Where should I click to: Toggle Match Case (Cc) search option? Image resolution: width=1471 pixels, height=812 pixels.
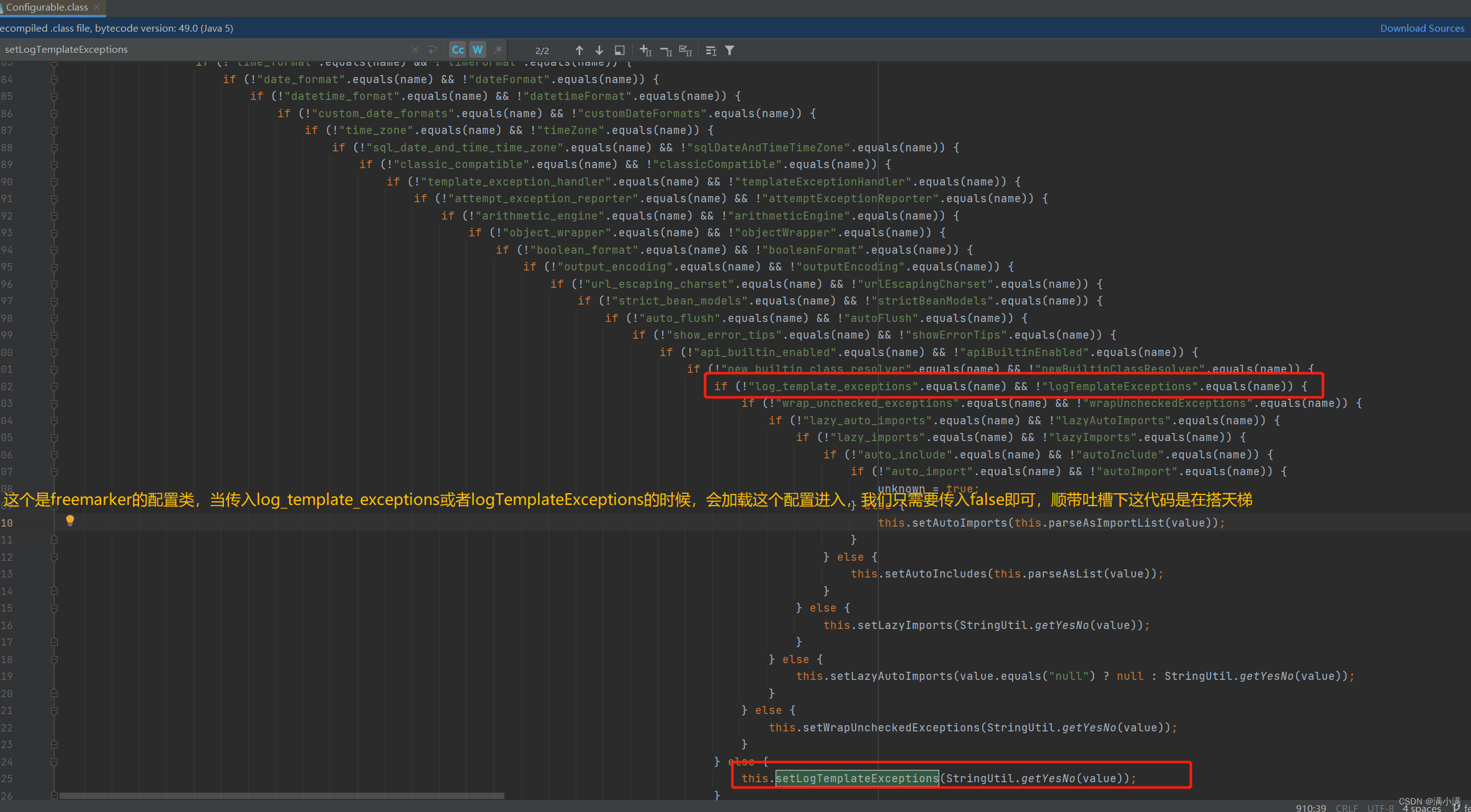tap(458, 50)
